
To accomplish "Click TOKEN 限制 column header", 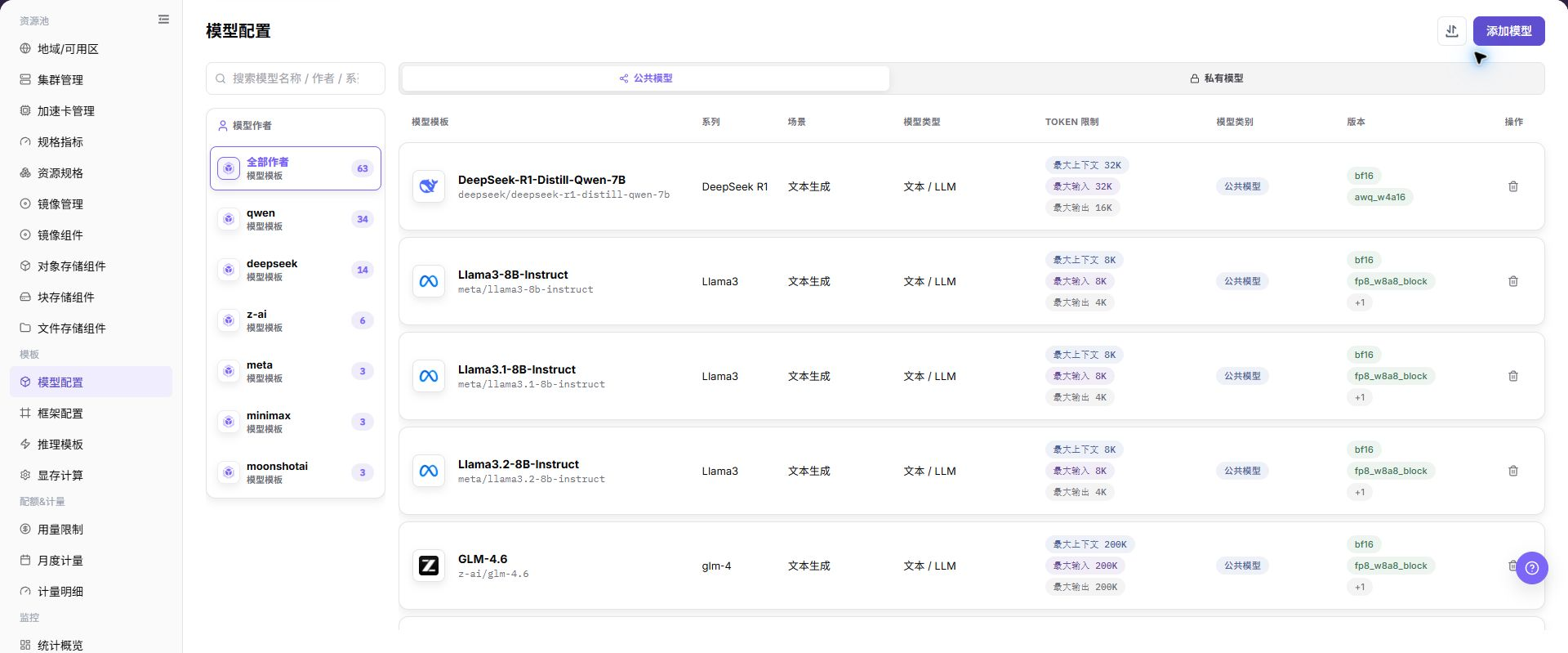I will tap(1071, 122).
